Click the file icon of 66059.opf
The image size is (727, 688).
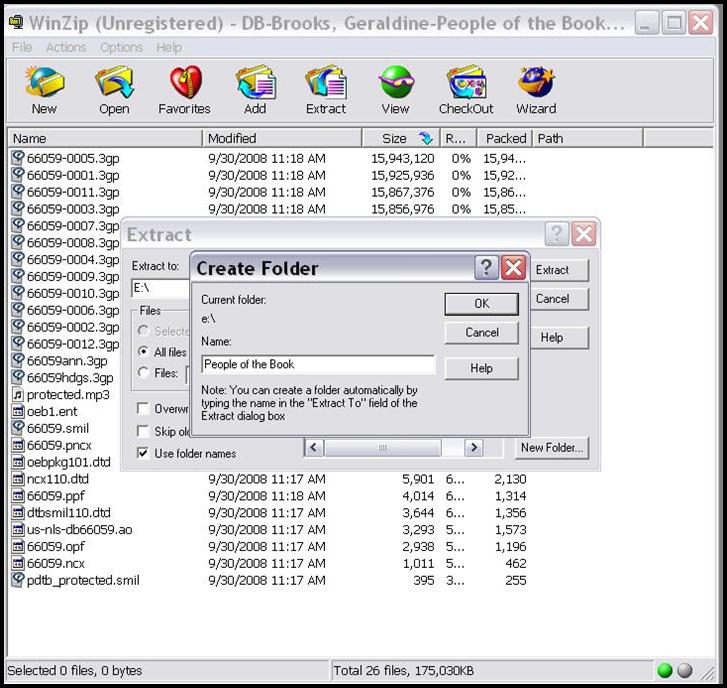[18, 546]
